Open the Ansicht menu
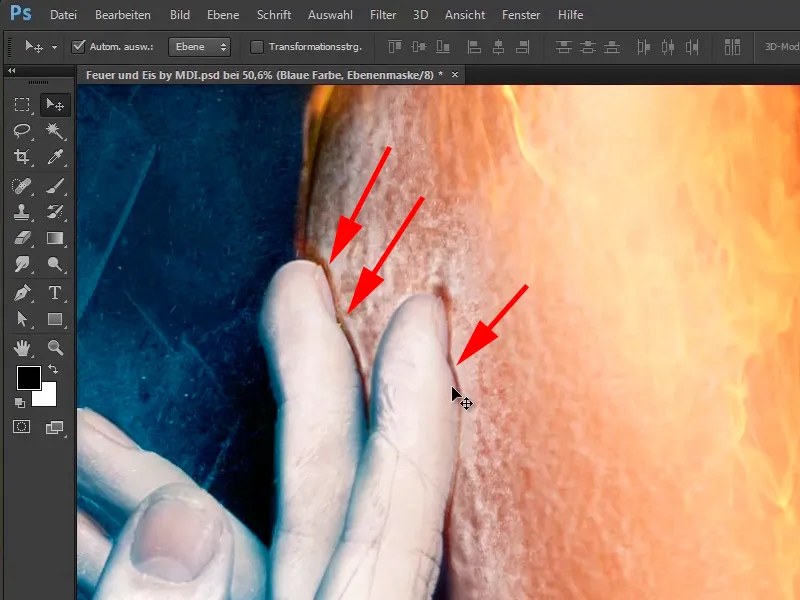 coord(465,15)
